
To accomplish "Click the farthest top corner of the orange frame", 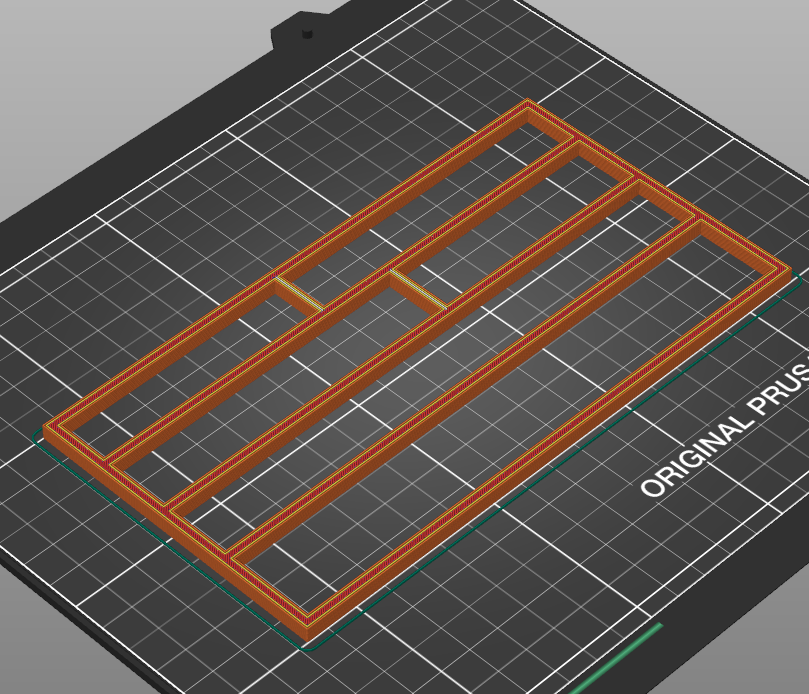I will click(528, 104).
